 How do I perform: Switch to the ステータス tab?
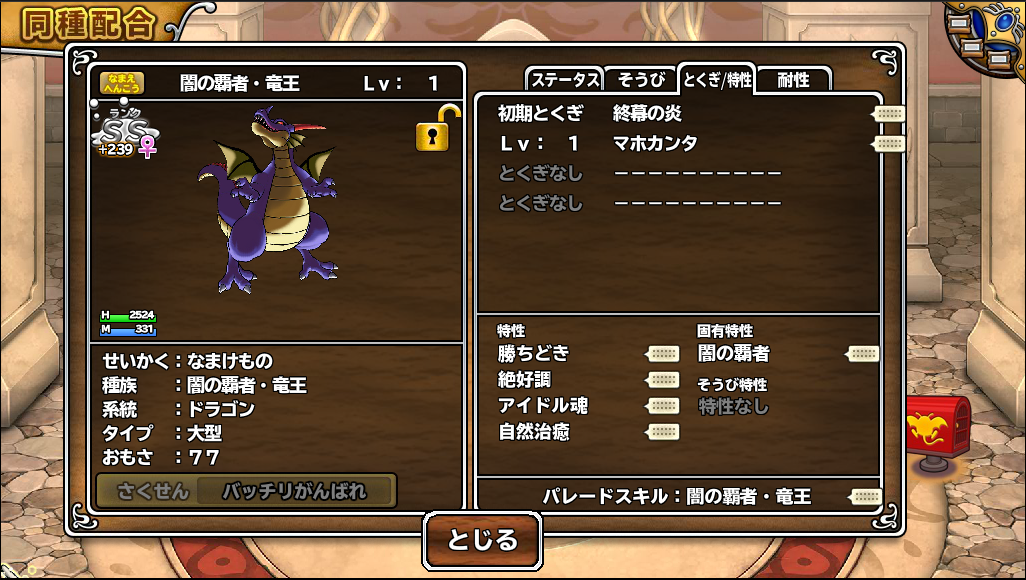pyautogui.click(x=565, y=80)
